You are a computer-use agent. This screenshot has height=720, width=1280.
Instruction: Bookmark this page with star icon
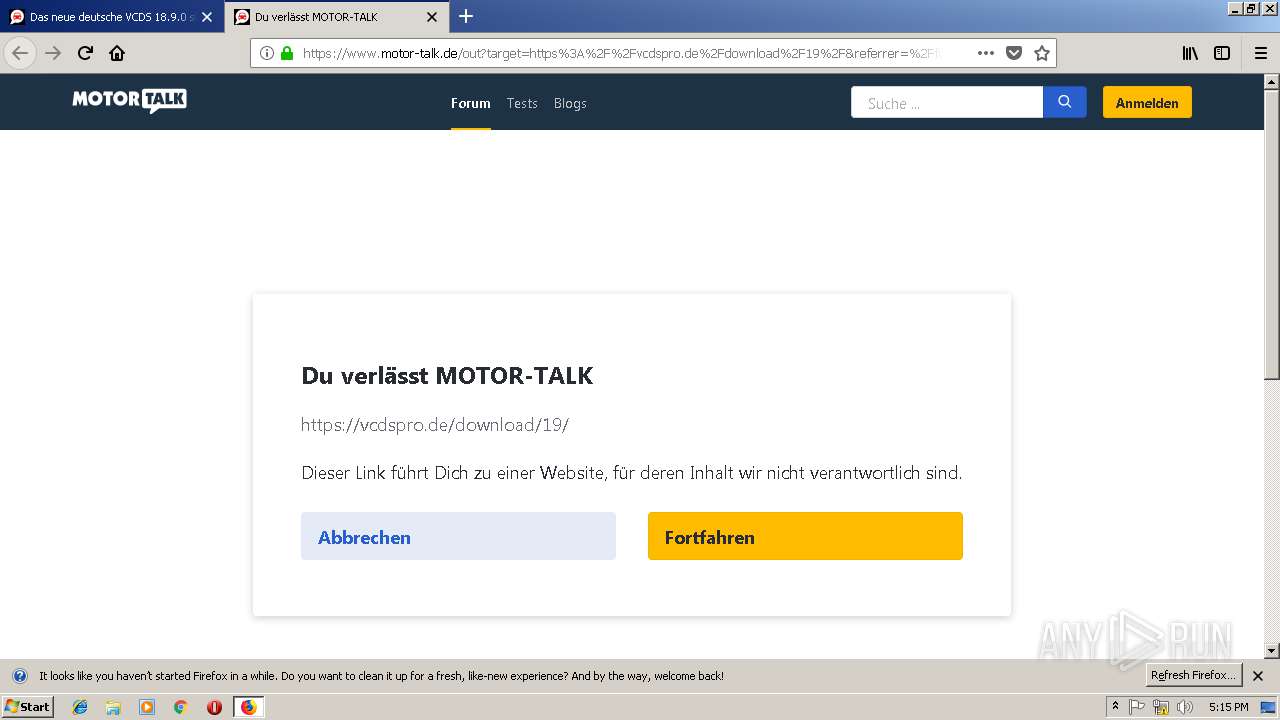(x=1042, y=53)
